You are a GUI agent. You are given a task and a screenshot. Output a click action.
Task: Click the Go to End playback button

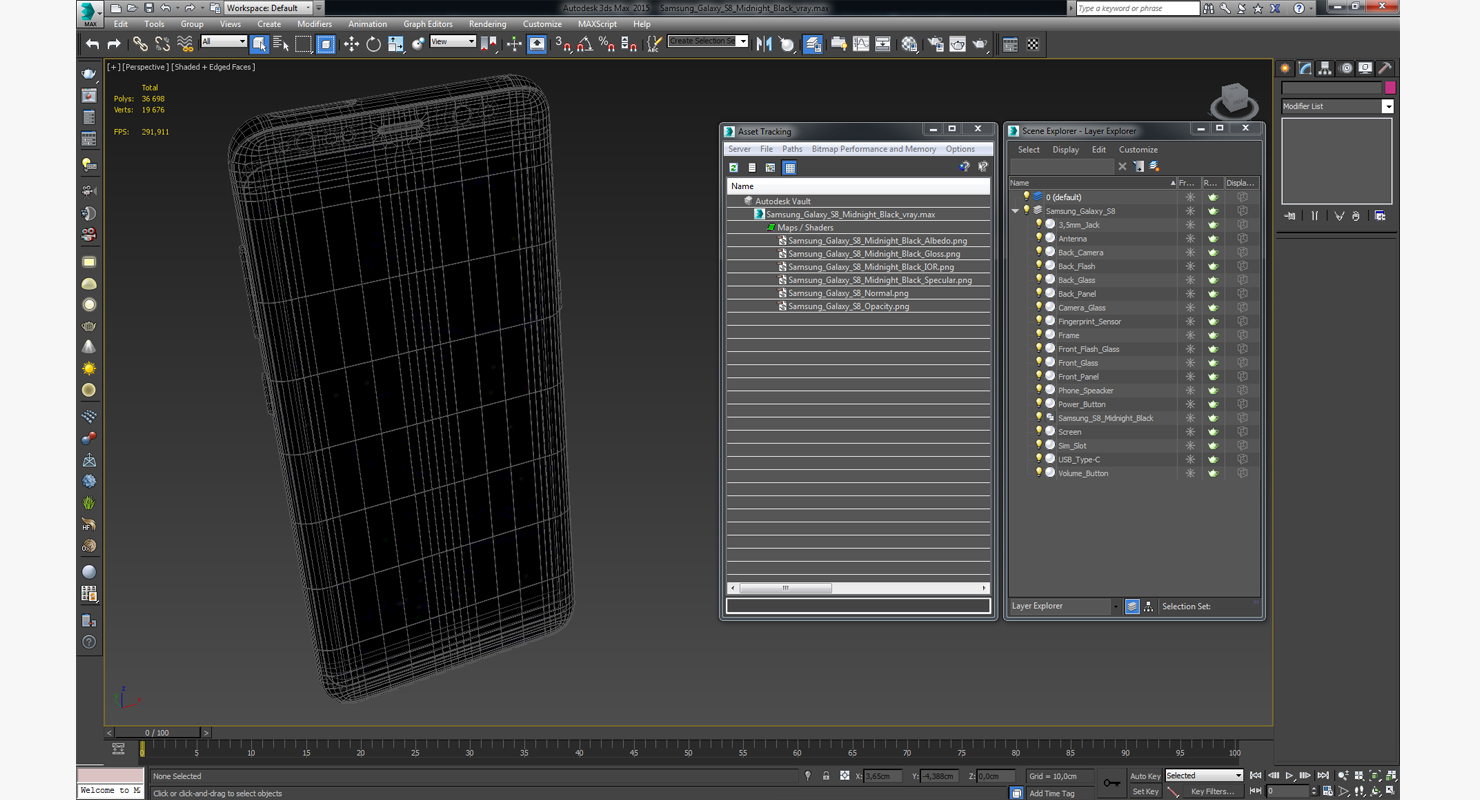pos(1323,775)
